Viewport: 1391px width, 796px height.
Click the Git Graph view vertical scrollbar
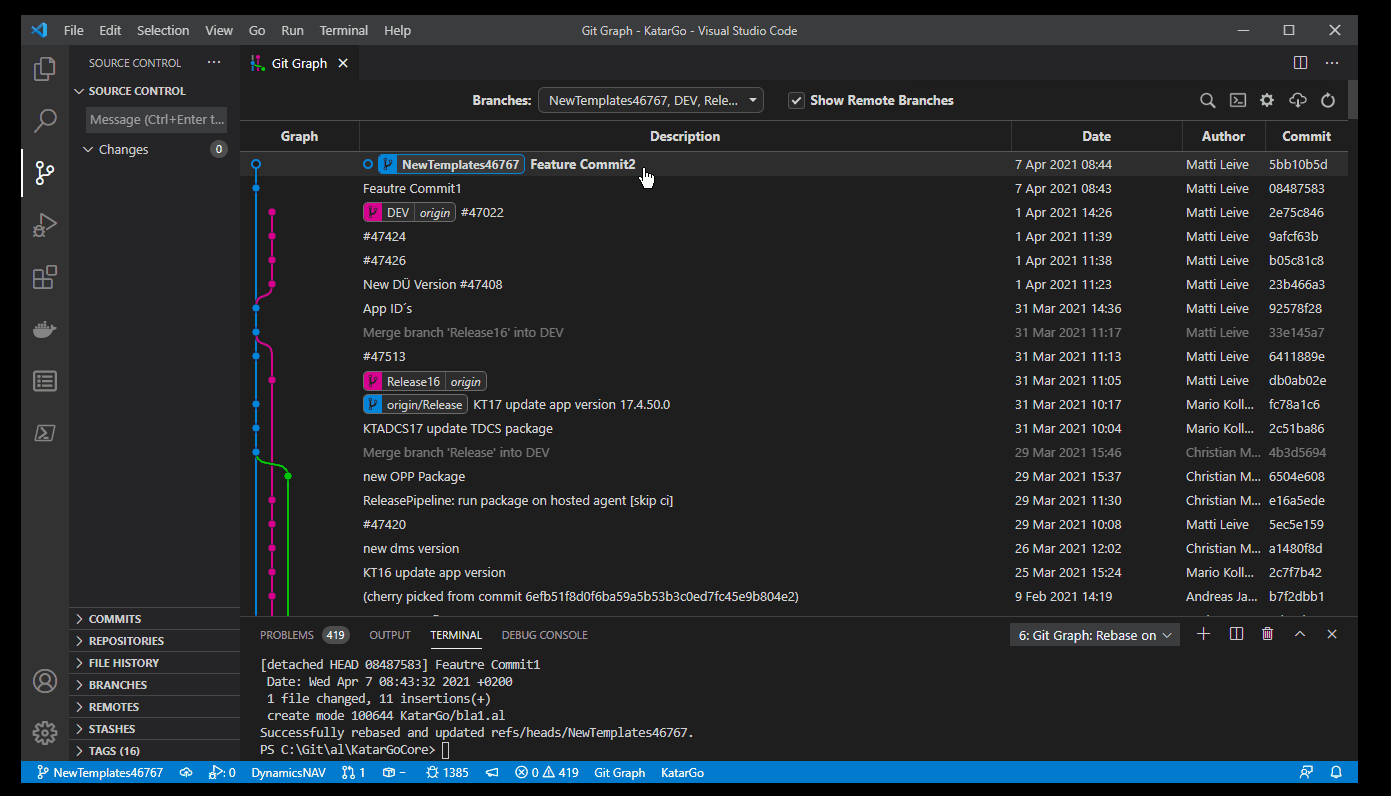(x=1353, y=100)
